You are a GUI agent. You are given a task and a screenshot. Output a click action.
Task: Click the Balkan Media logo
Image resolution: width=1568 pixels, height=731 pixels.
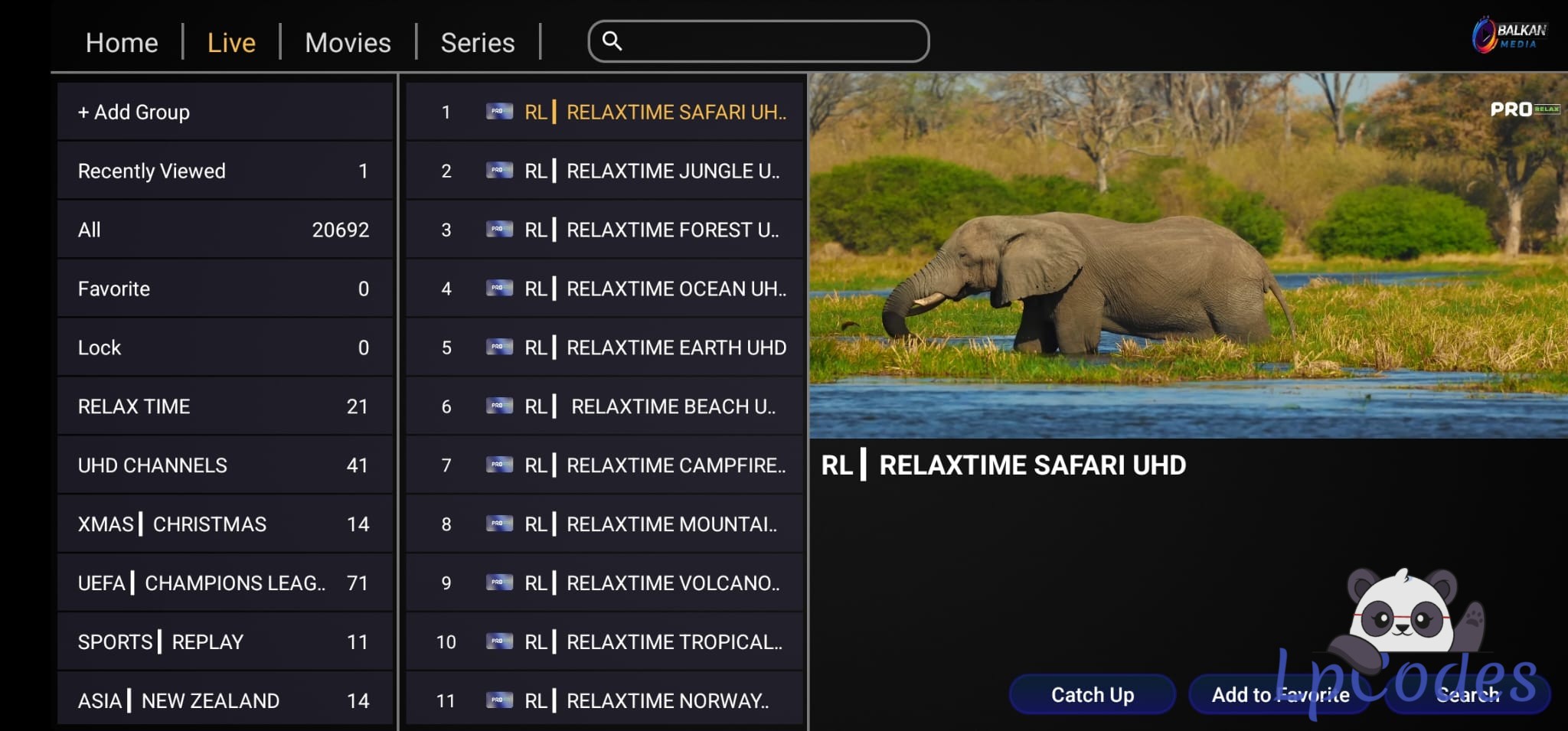1509,35
